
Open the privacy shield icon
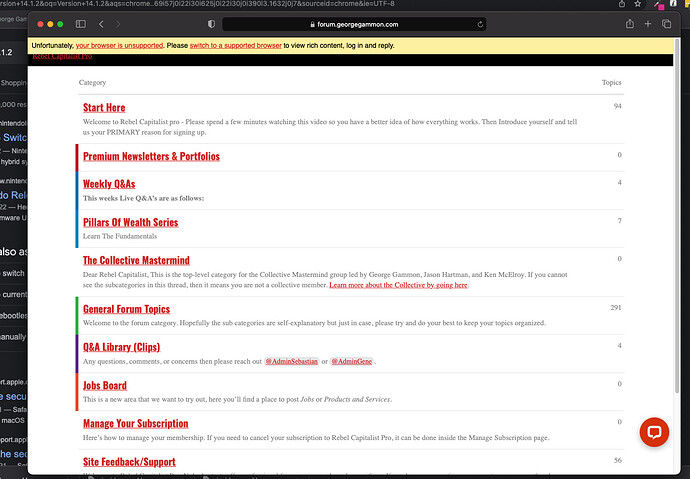coord(211,24)
